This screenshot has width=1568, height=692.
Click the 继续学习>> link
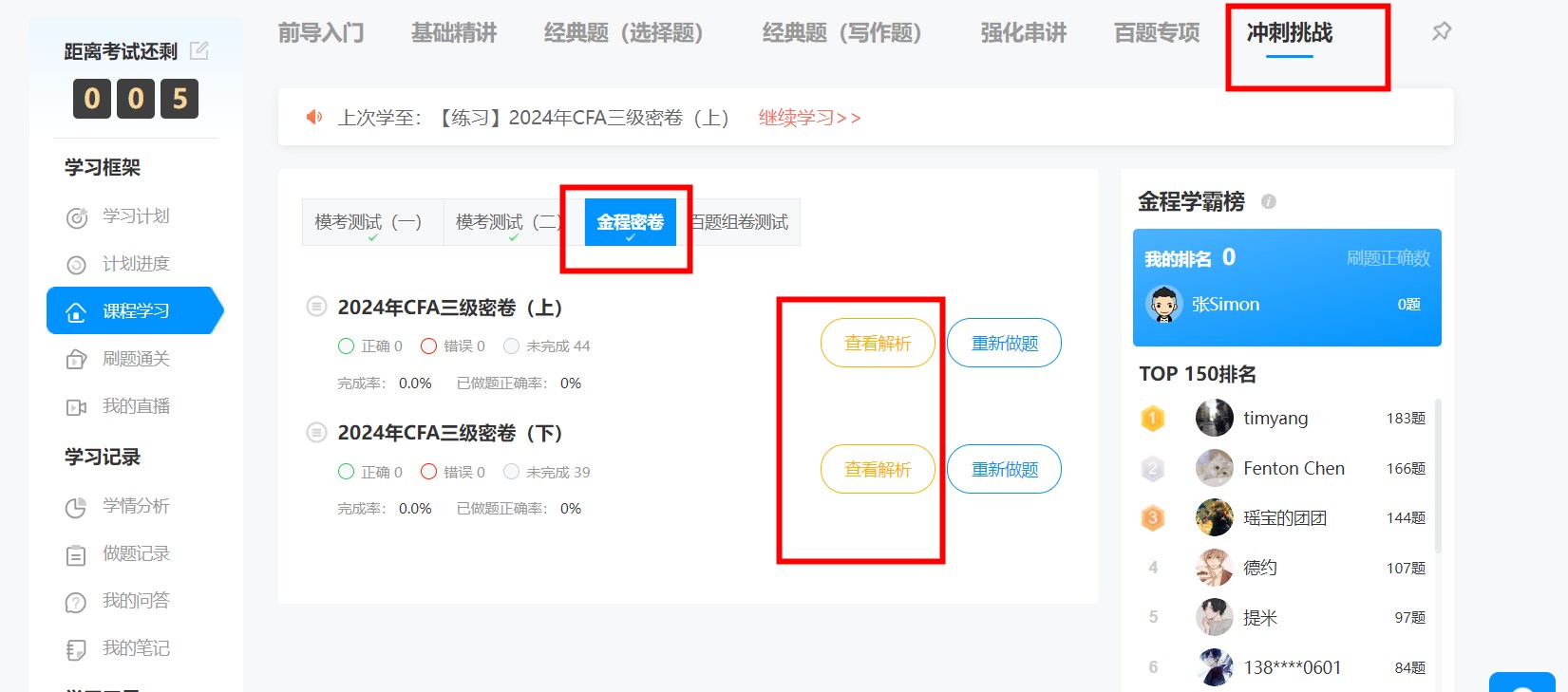[x=810, y=118]
